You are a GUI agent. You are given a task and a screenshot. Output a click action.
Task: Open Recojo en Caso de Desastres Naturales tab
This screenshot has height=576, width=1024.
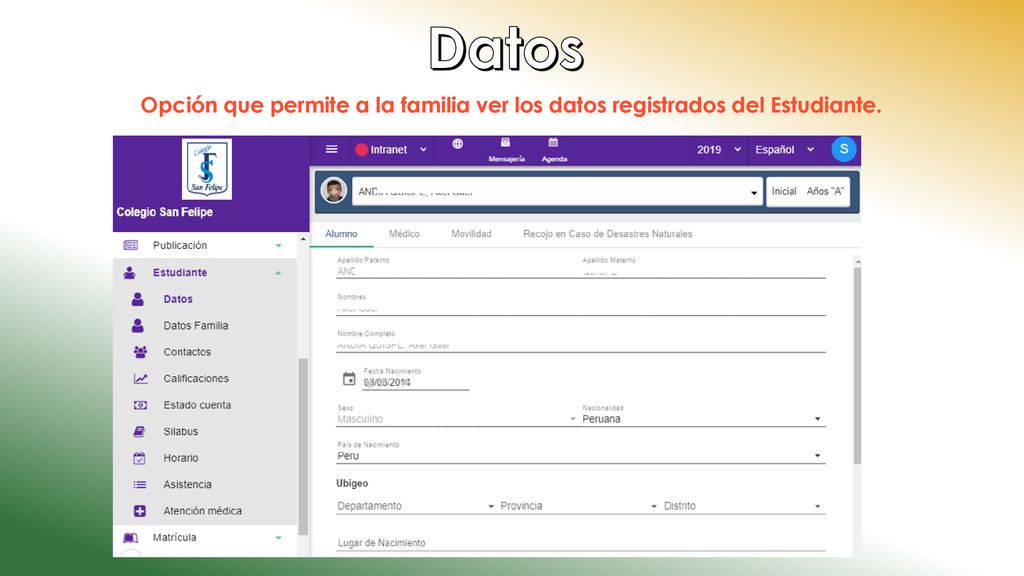[x=607, y=234]
